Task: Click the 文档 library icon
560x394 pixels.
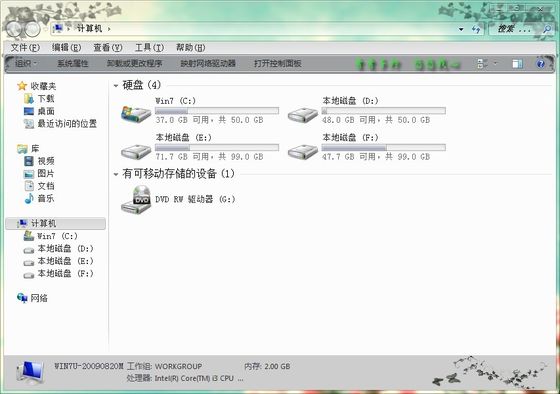Action: pyautogui.click(x=29, y=186)
